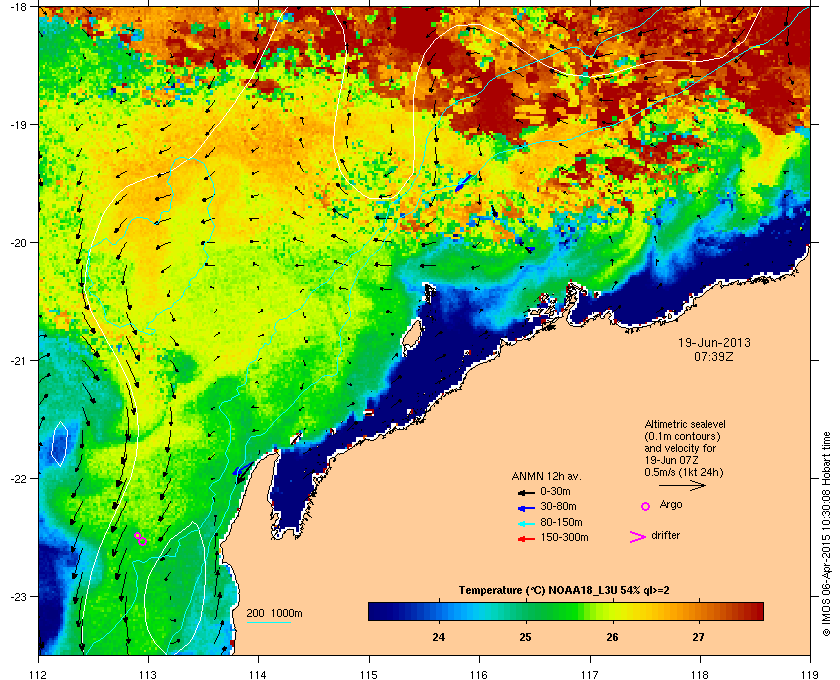Click the green 25°C region of colorbar
840x680 pixels.
[x=526, y=611]
